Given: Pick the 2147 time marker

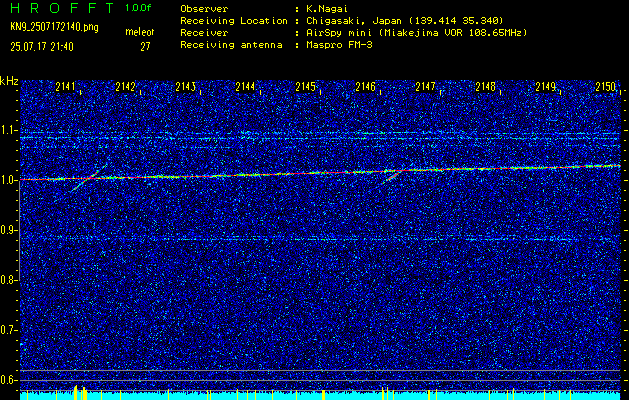Looking at the screenshot, I should [425, 86].
